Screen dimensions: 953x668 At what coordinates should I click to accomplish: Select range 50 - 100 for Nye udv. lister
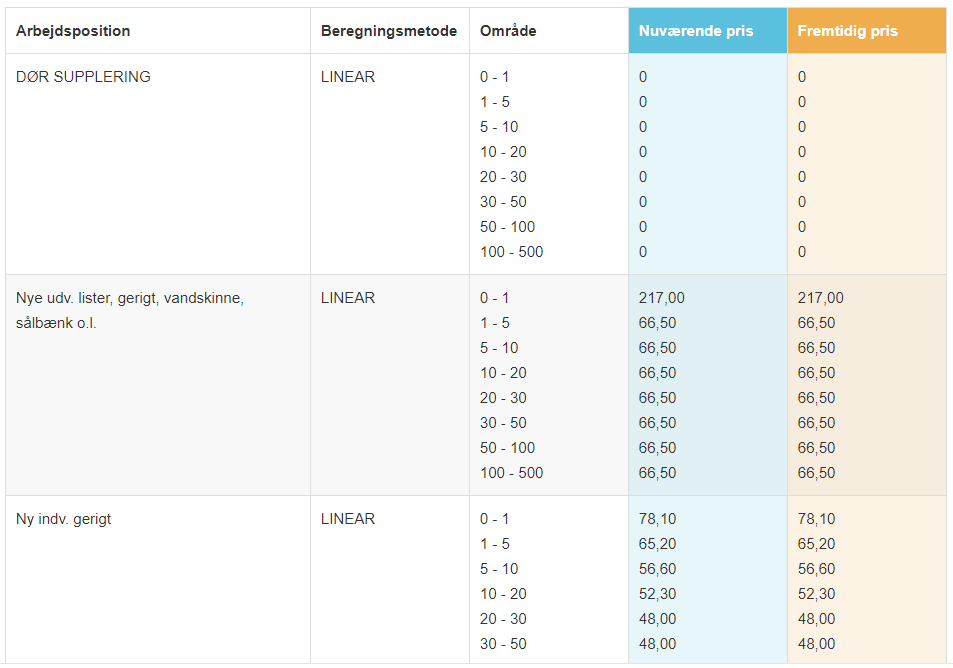click(x=507, y=448)
